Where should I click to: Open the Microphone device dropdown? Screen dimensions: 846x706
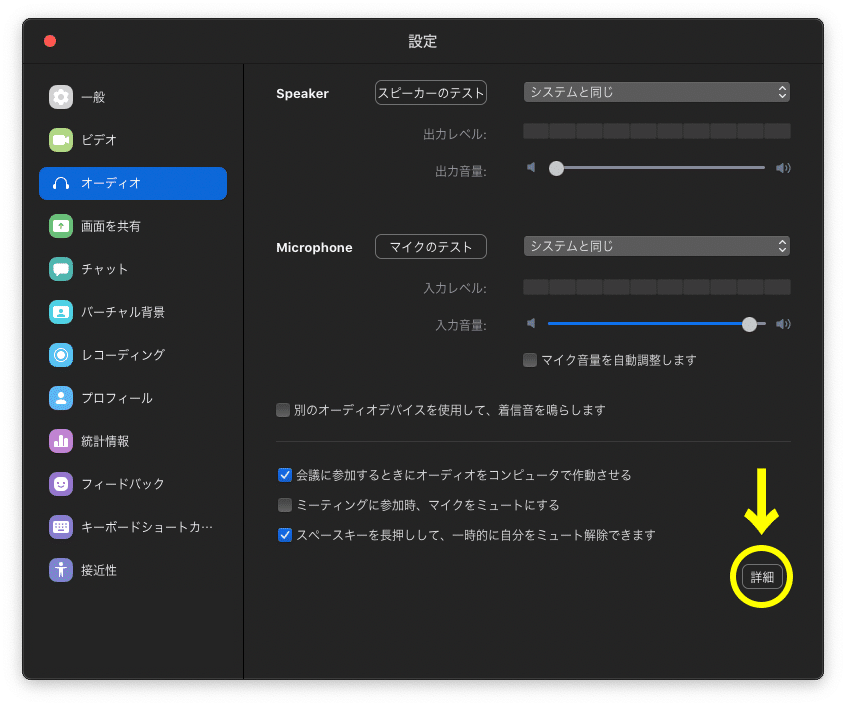tap(656, 246)
